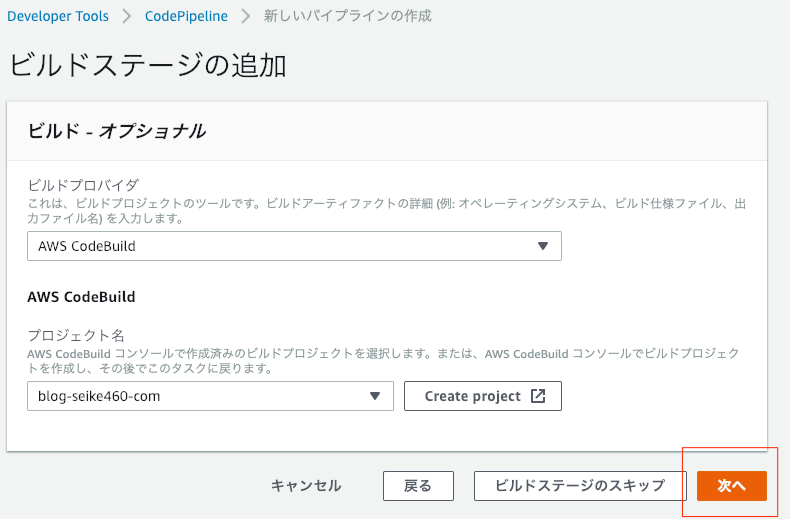Click the first breadcrumb chevron separator

[127, 16]
